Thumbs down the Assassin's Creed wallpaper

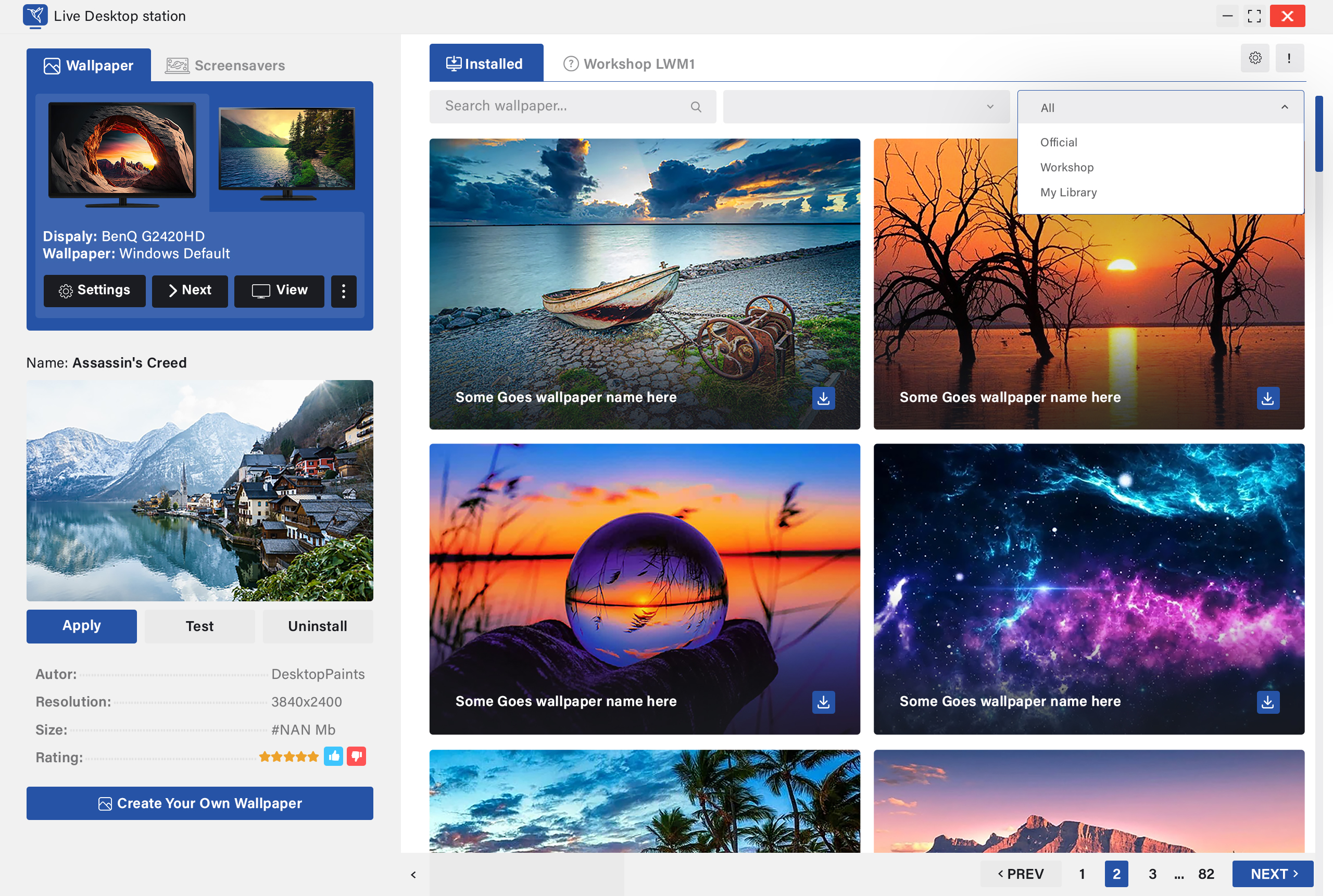tap(357, 756)
